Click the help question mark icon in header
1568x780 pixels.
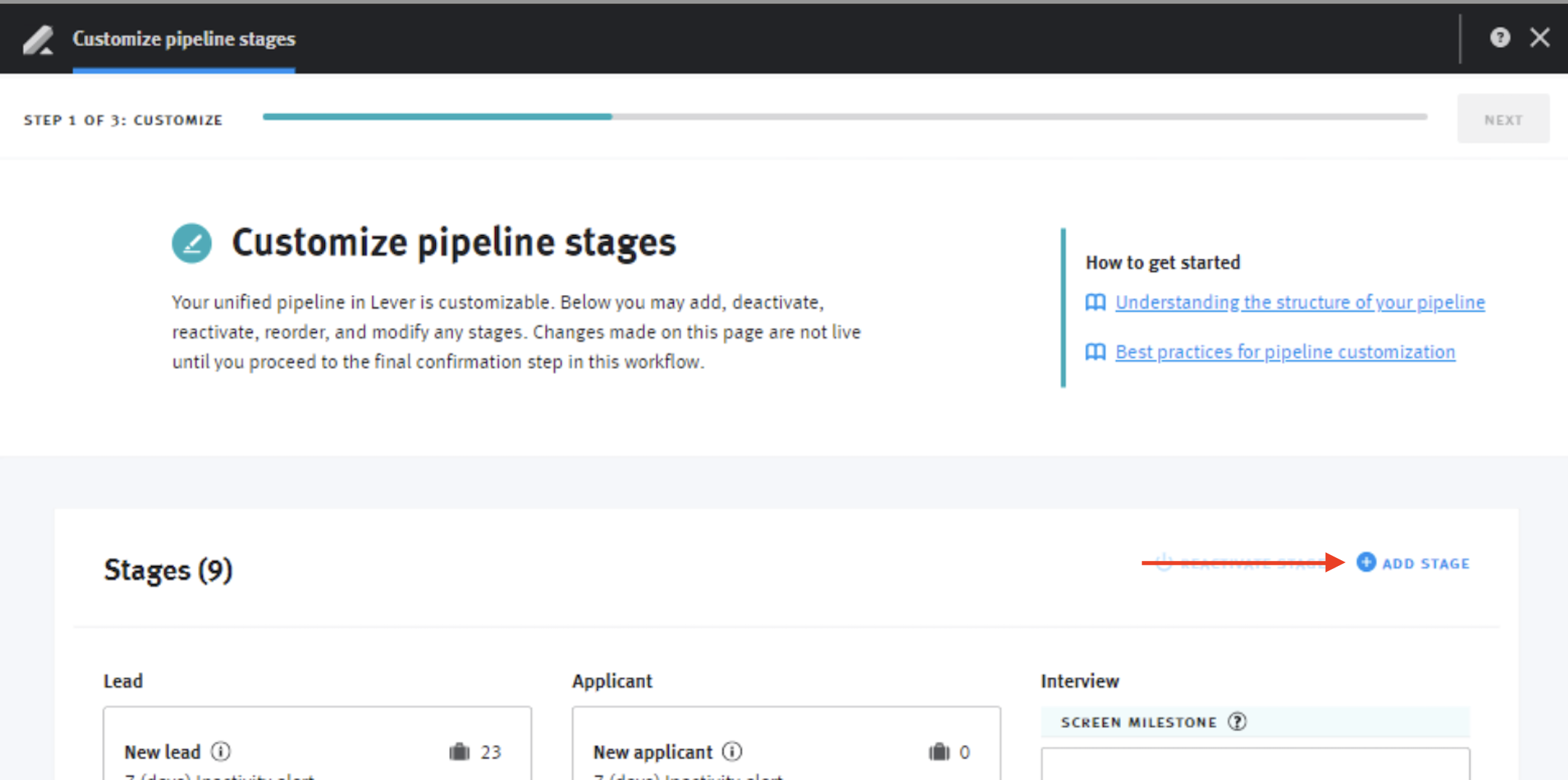point(1499,38)
